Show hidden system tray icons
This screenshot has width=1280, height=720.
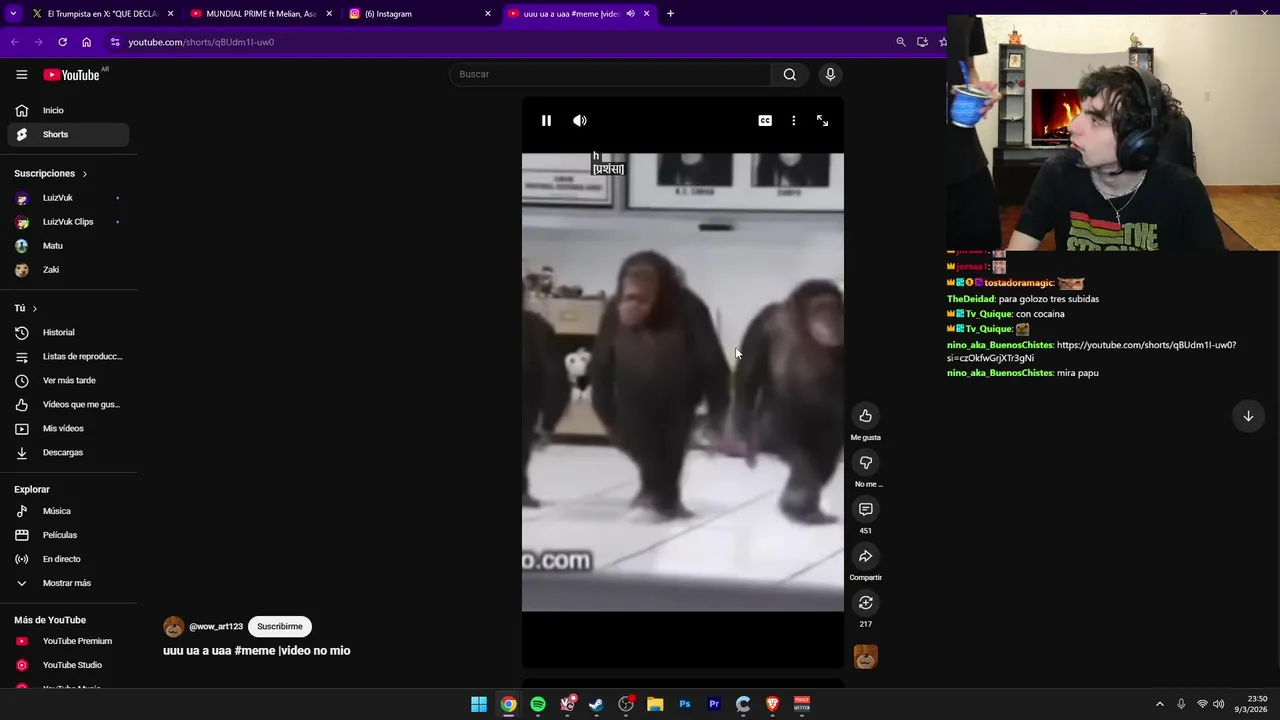point(1160,704)
